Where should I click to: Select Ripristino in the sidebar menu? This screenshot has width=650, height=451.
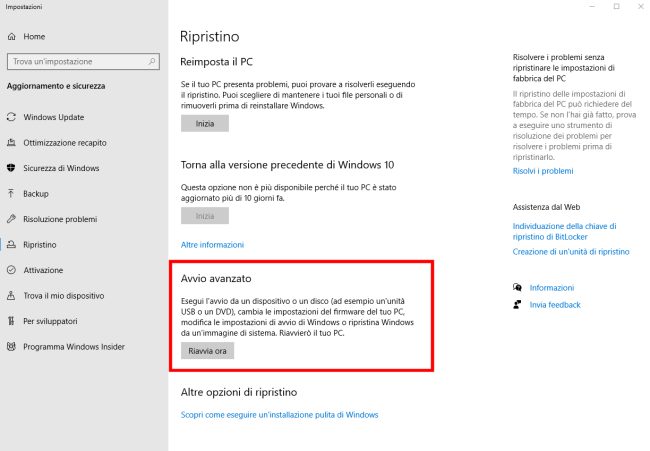click(41, 245)
